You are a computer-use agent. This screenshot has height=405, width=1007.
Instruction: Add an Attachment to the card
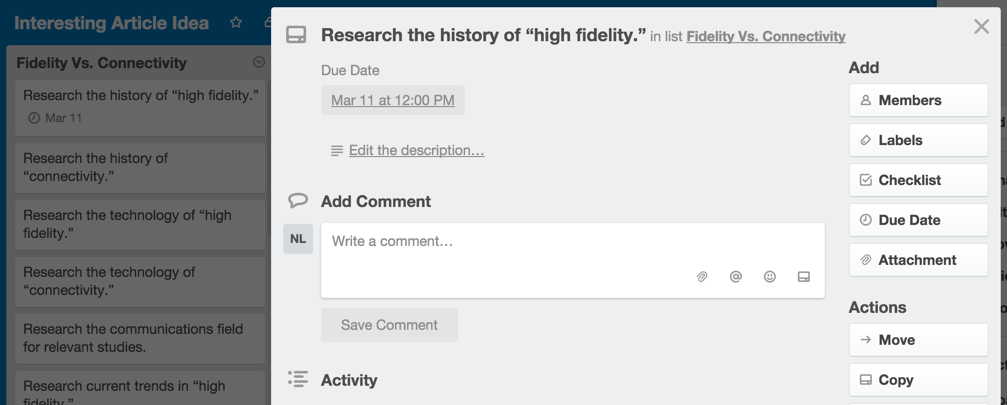(x=918, y=260)
